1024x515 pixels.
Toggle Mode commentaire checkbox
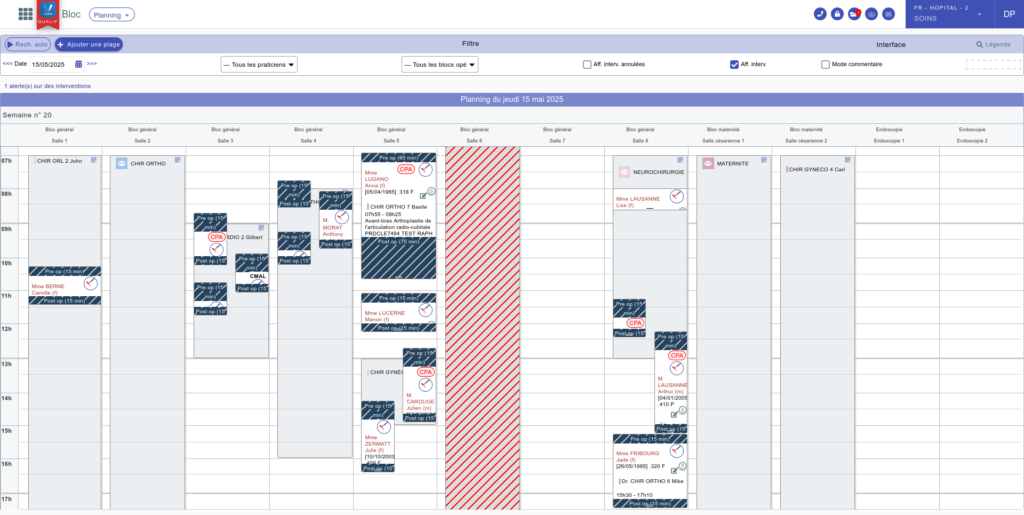(x=825, y=64)
